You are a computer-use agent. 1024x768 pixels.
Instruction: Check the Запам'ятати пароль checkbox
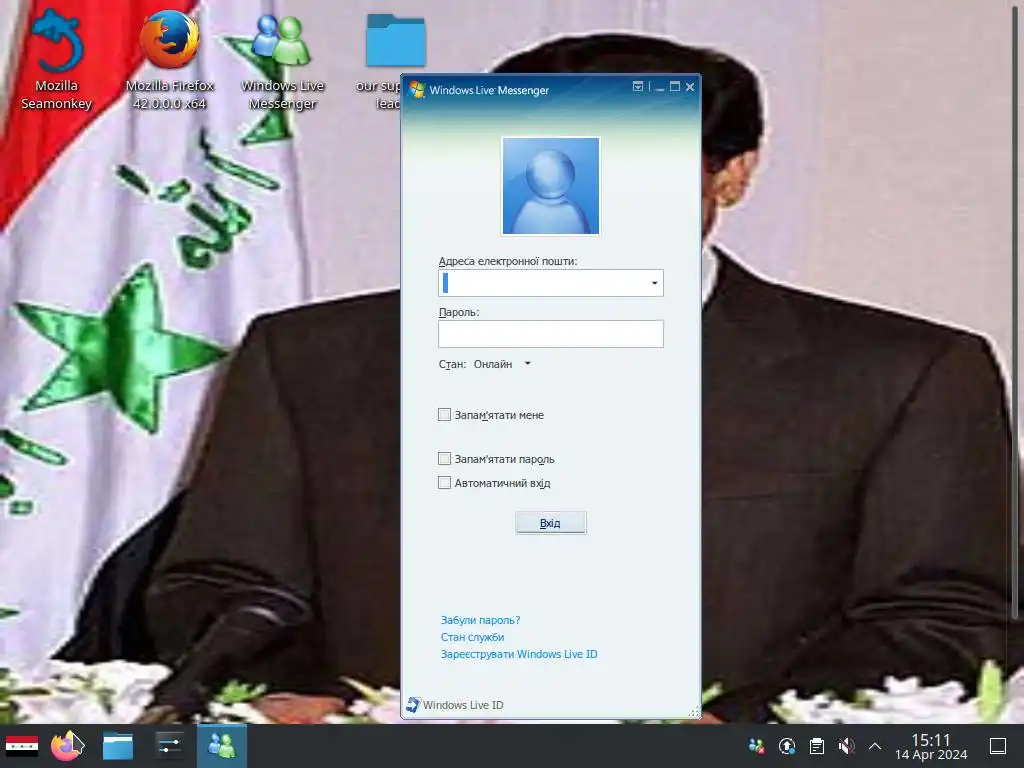point(444,459)
